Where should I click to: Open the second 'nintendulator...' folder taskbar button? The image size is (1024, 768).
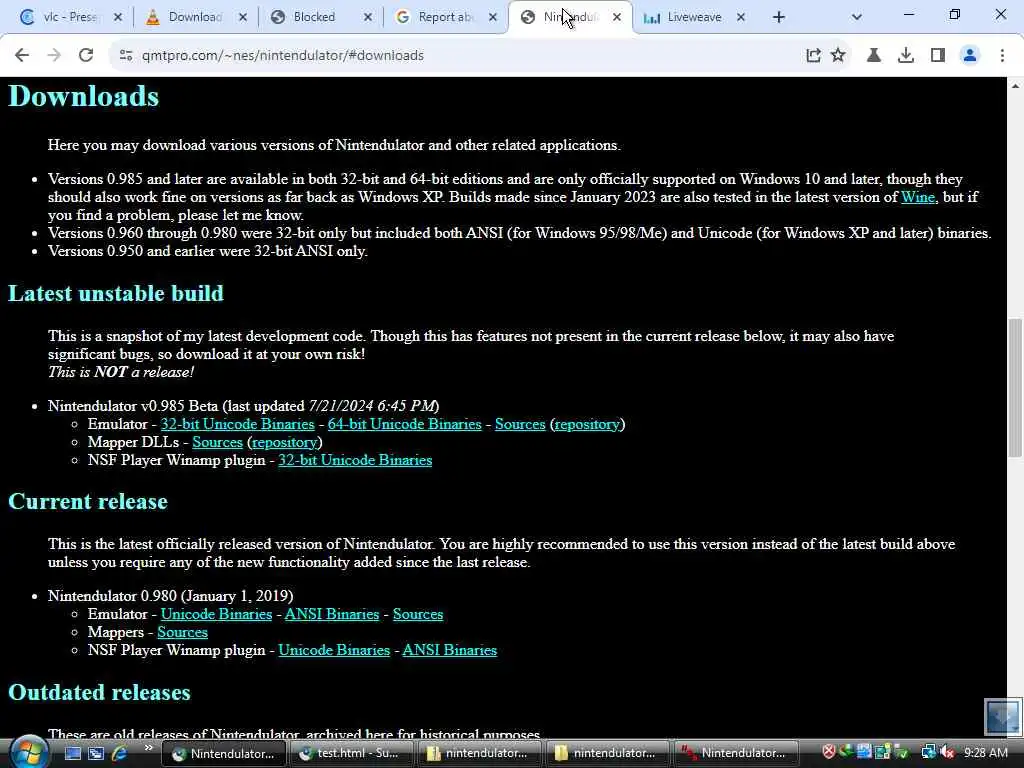[607, 753]
